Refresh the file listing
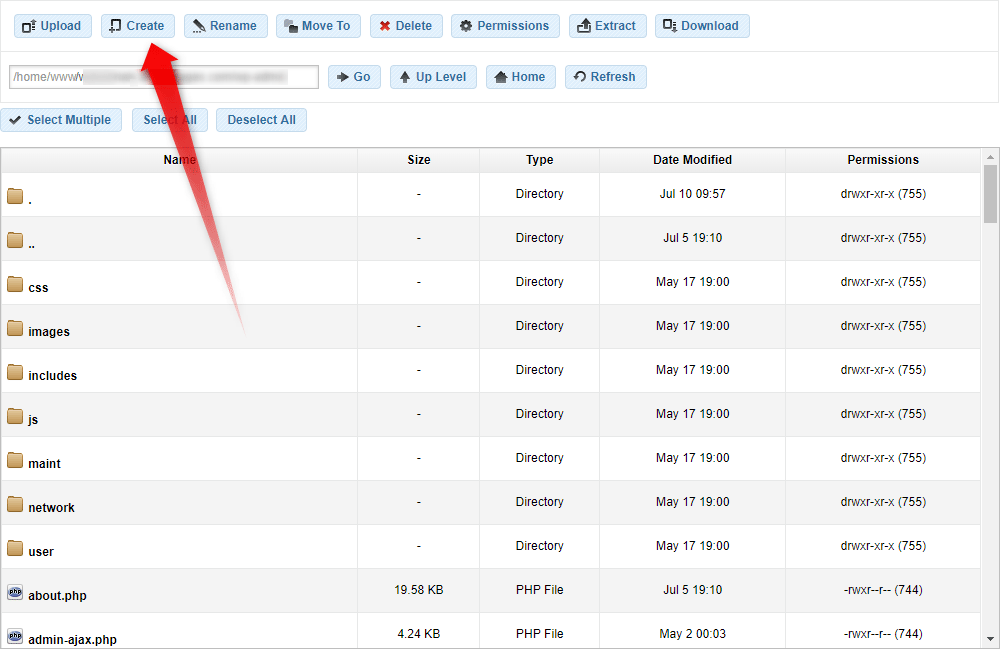Image resolution: width=1000 pixels, height=649 pixels. pyautogui.click(x=605, y=77)
